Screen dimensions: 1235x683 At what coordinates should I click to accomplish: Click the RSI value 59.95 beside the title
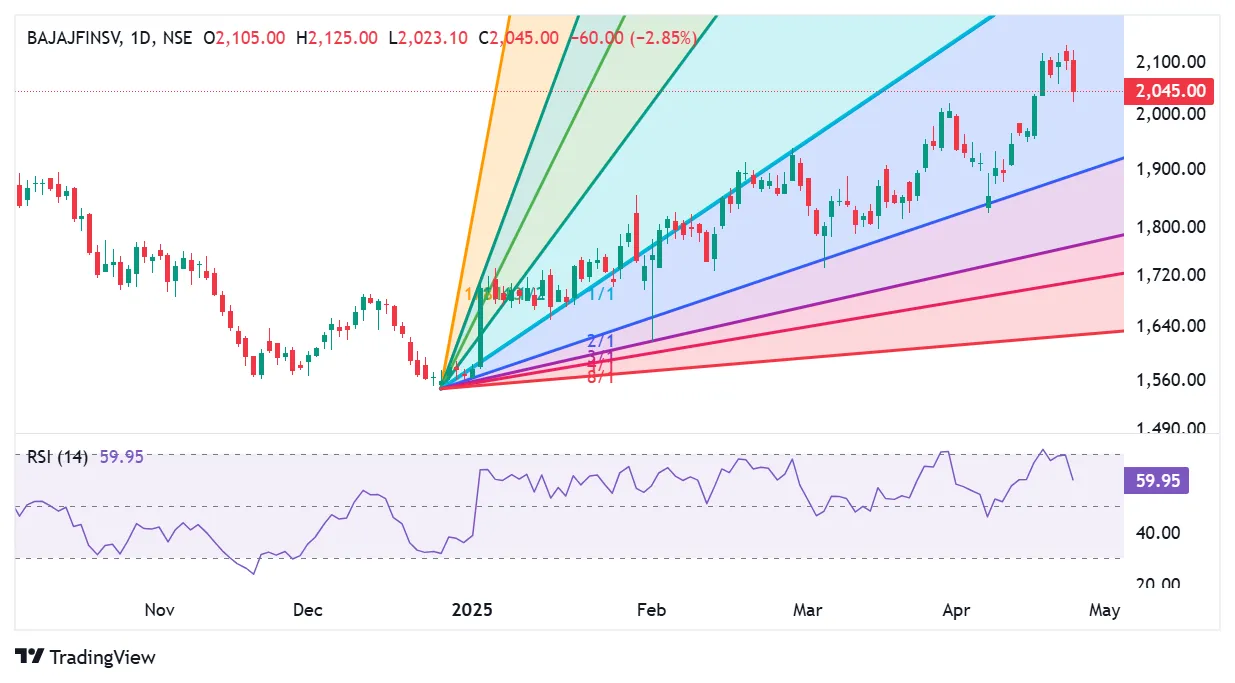(122, 457)
